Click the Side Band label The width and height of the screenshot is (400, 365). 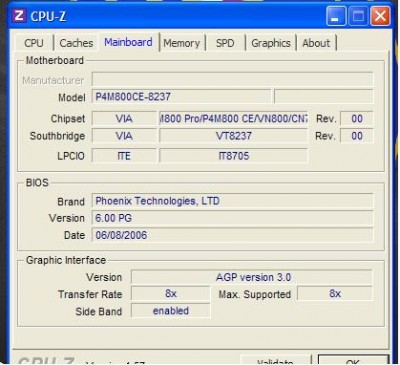pyautogui.click(x=99, y=312)
